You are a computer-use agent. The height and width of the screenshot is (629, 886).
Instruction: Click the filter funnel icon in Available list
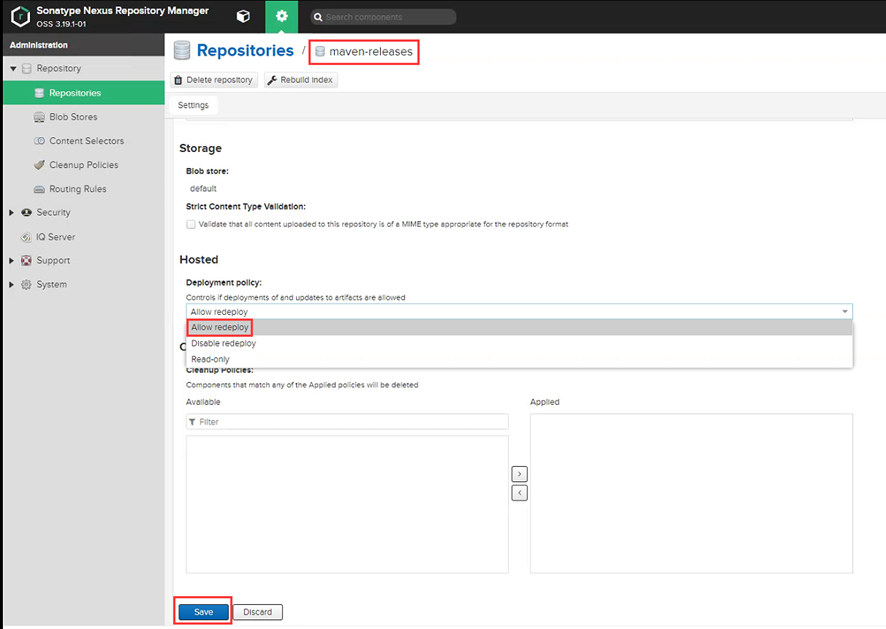pyautogui.click(x=192, y=422)
